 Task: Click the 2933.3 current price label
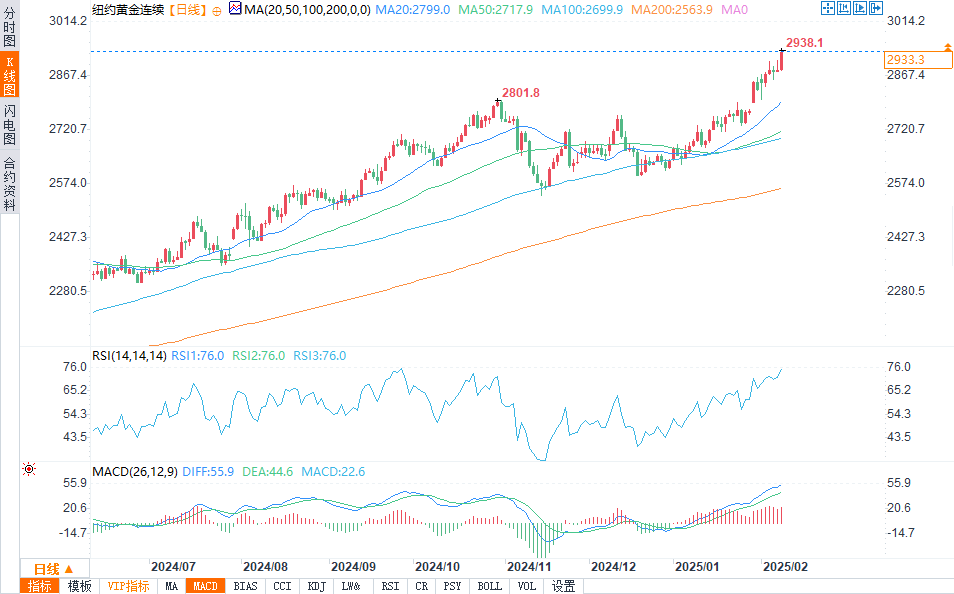[x=906, y=60]
